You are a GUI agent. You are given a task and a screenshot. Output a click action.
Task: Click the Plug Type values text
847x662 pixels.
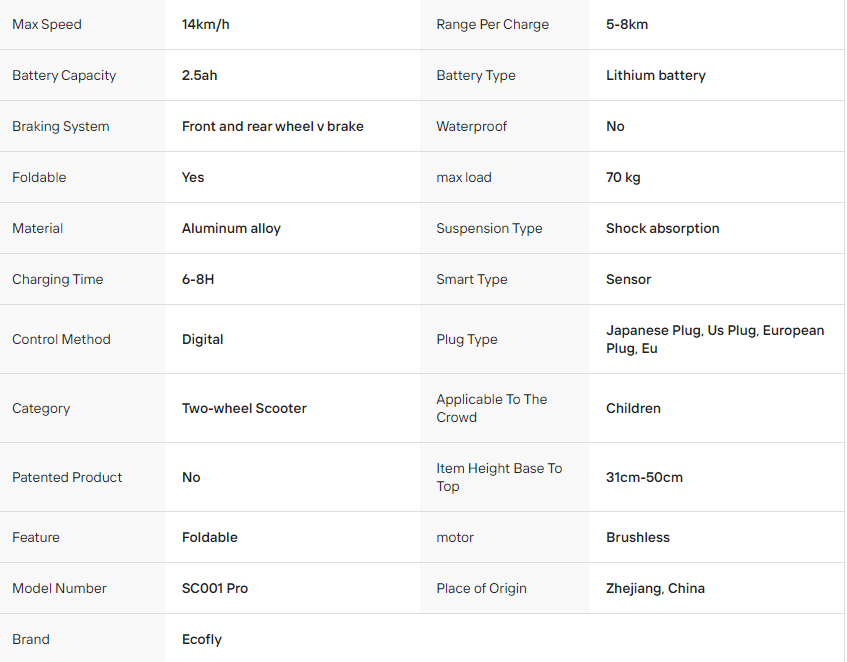[715, 339]
